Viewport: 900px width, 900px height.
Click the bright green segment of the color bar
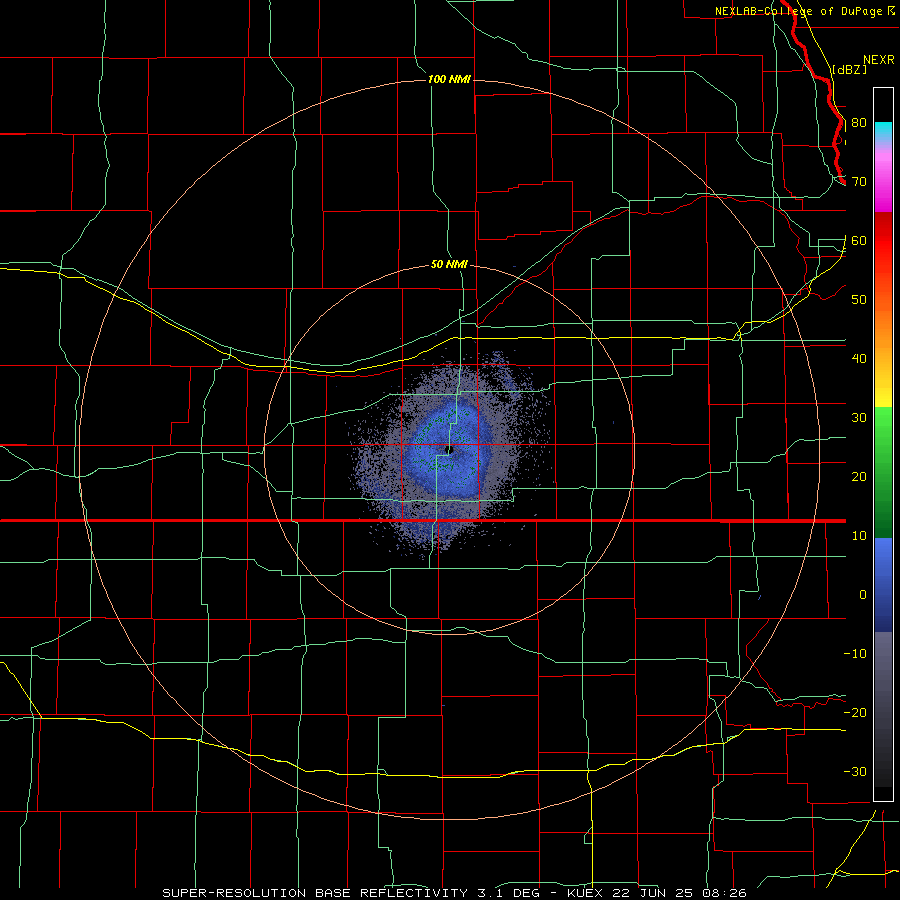pyautogui.click(x=883, y=425)
